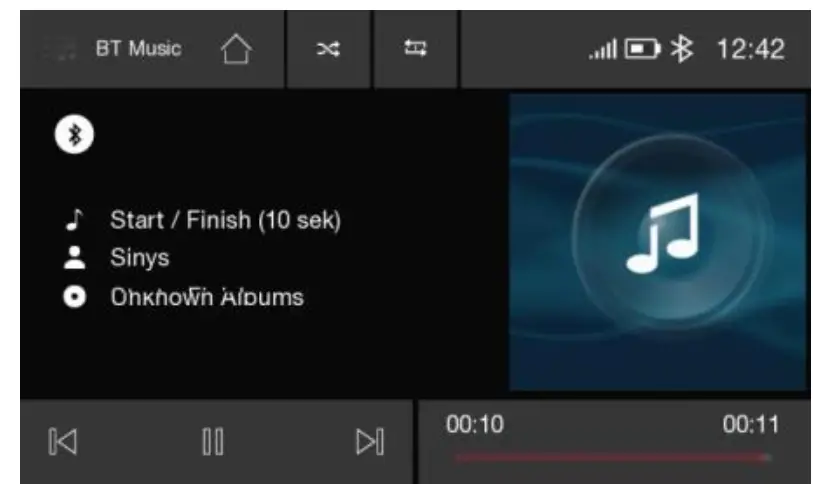Click the 00:11 total duration label
The height and width of the screenshot is (494, 813).
[751, 425]
